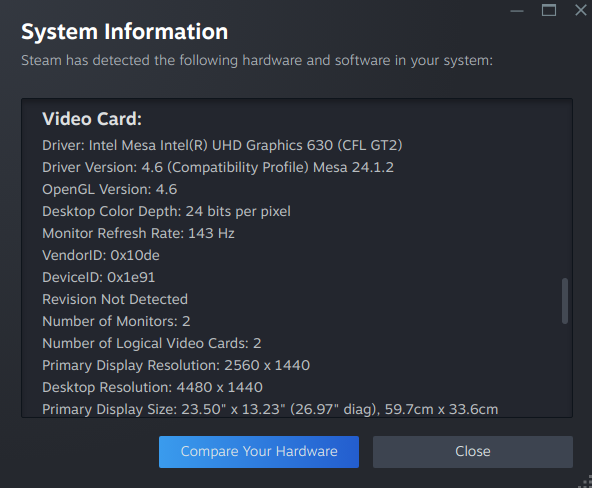Click the 'Primary Display Size: 23.50" x 13.23"' line
Screen dimensions: 592x488
(270, 409)
